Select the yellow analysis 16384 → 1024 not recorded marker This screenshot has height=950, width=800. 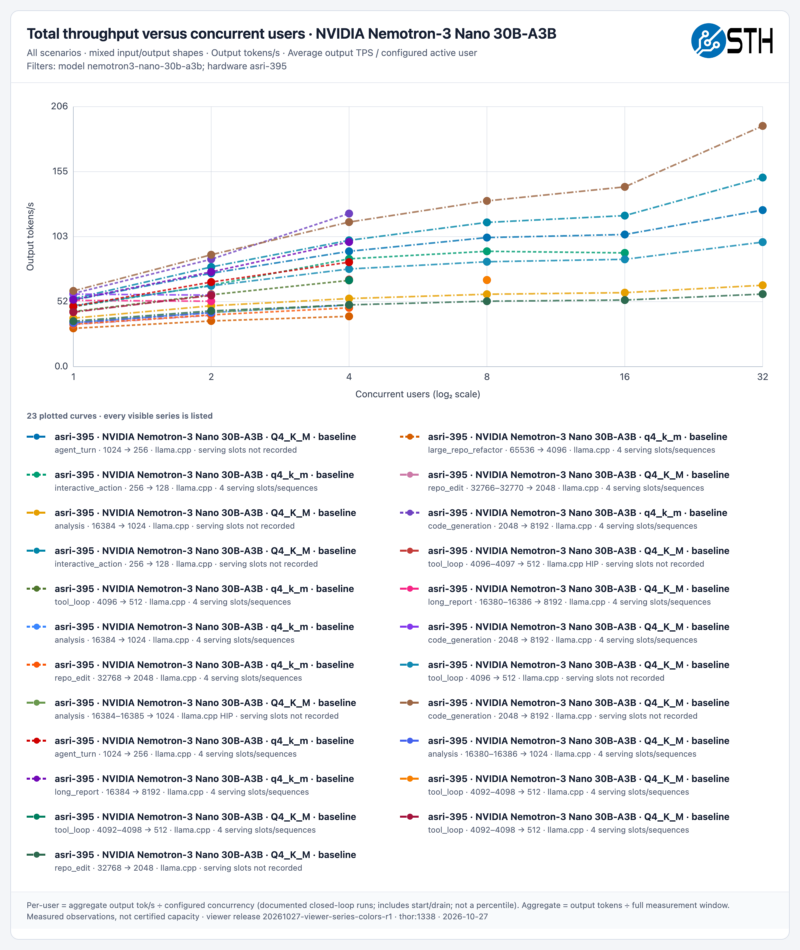tap(36, 513)
